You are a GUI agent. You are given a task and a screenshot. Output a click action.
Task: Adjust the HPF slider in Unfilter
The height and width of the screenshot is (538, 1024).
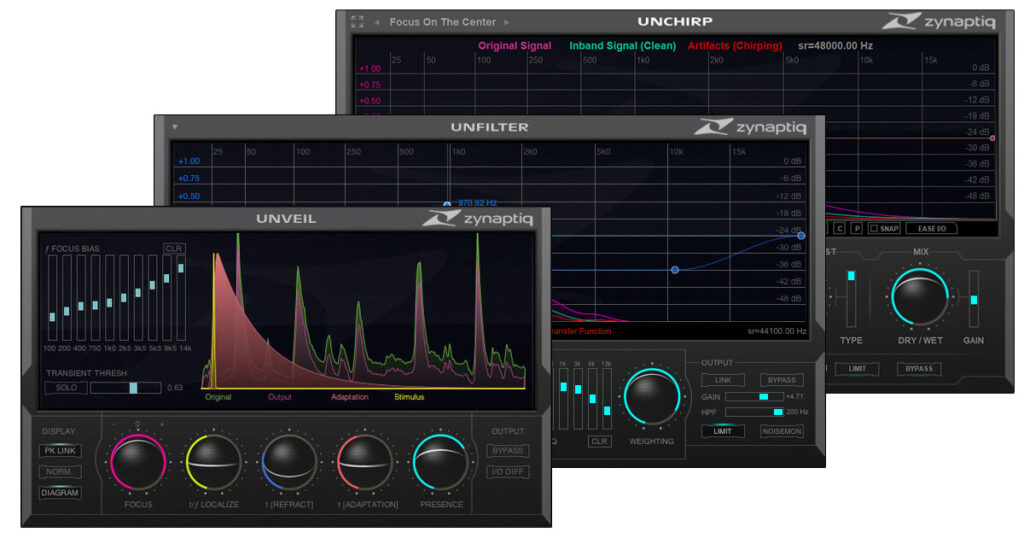tap(754, 412)
